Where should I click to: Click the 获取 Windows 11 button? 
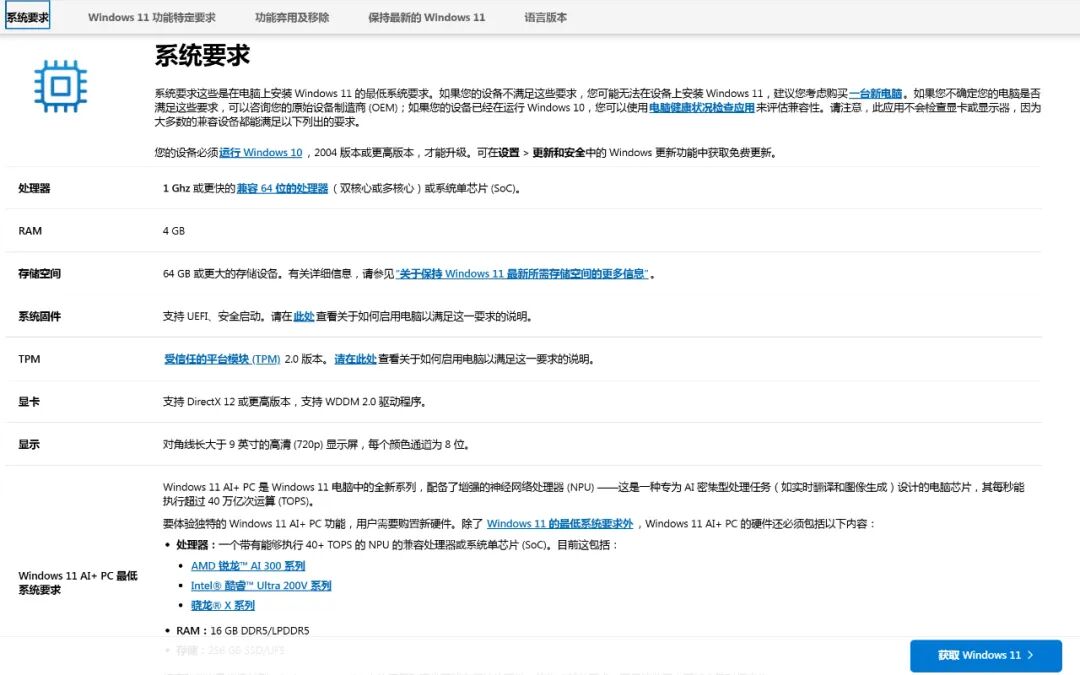click(986, 655)
